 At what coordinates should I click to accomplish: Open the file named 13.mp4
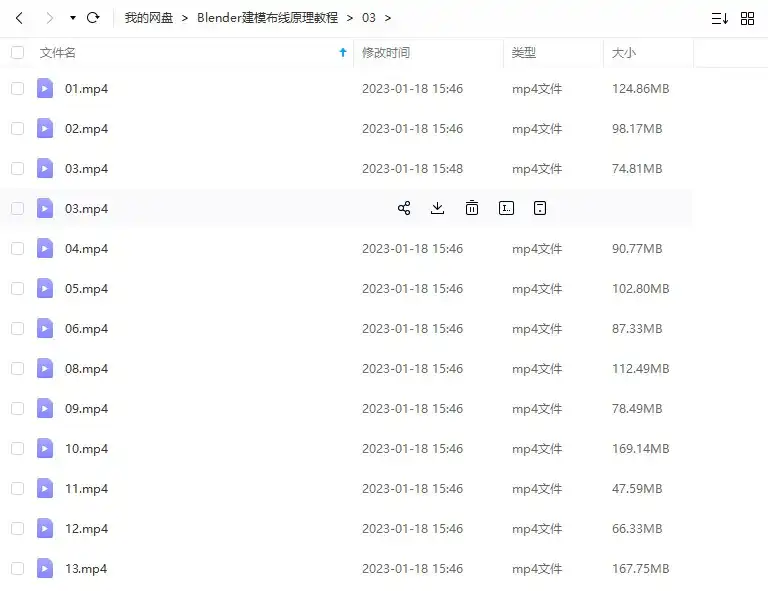86,569
